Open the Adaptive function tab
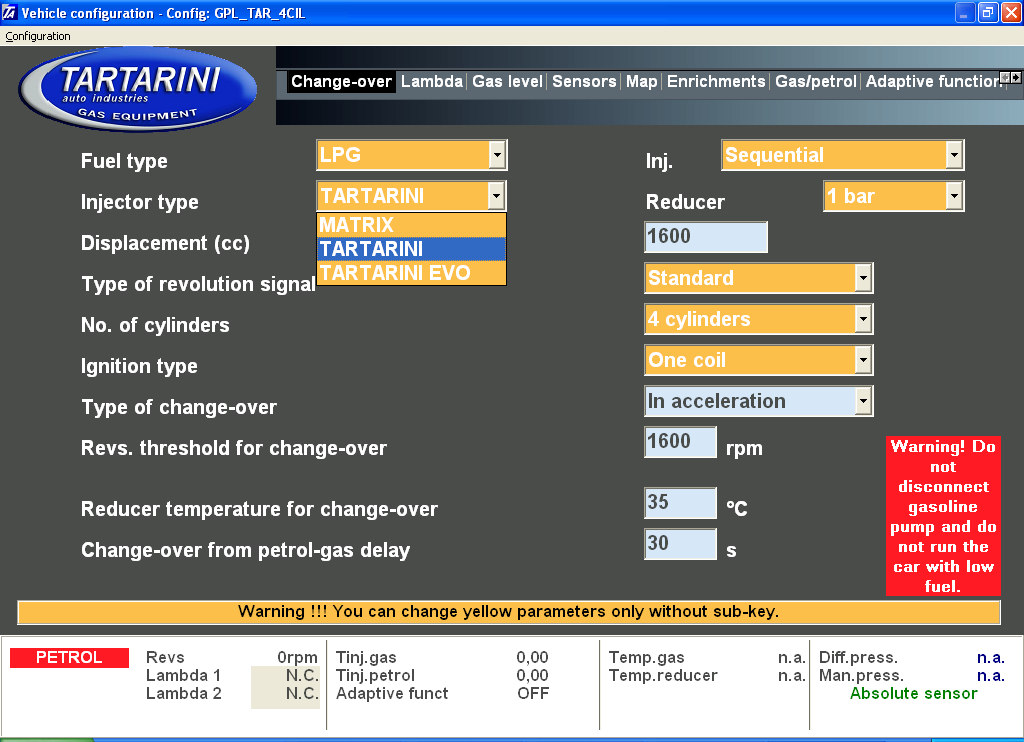The height and width of the screenshot is (742, 1024). 933,82
